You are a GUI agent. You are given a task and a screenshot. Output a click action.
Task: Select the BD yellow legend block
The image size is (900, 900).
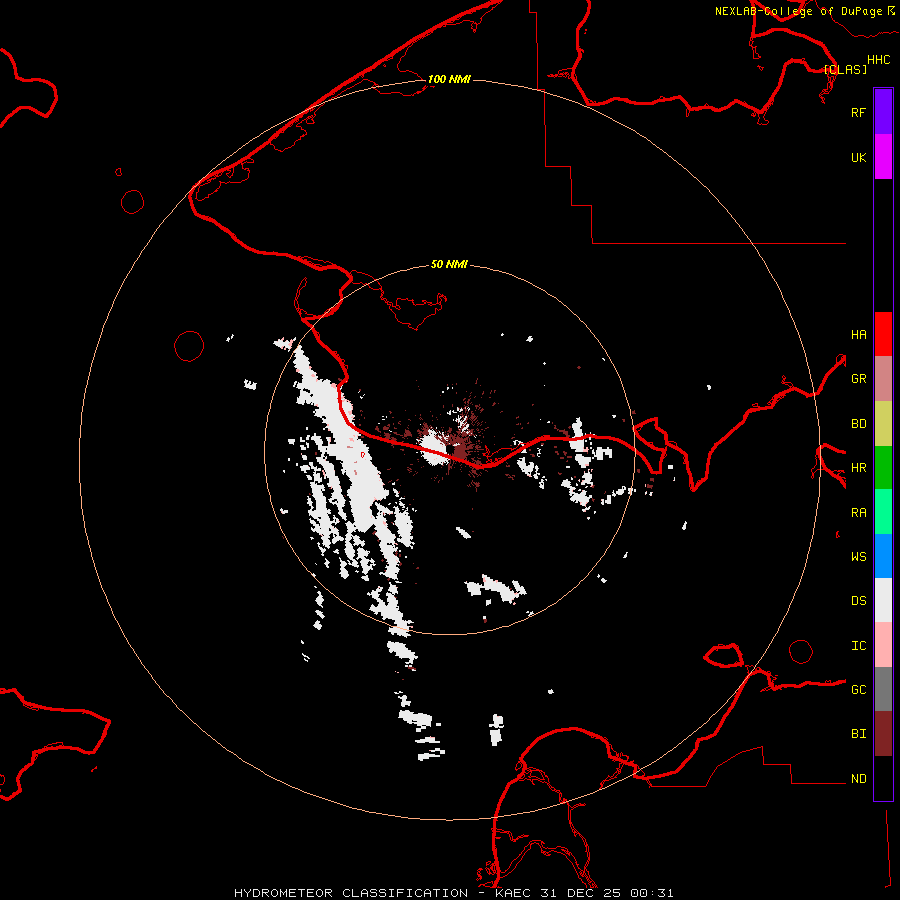tap(883, 424)
